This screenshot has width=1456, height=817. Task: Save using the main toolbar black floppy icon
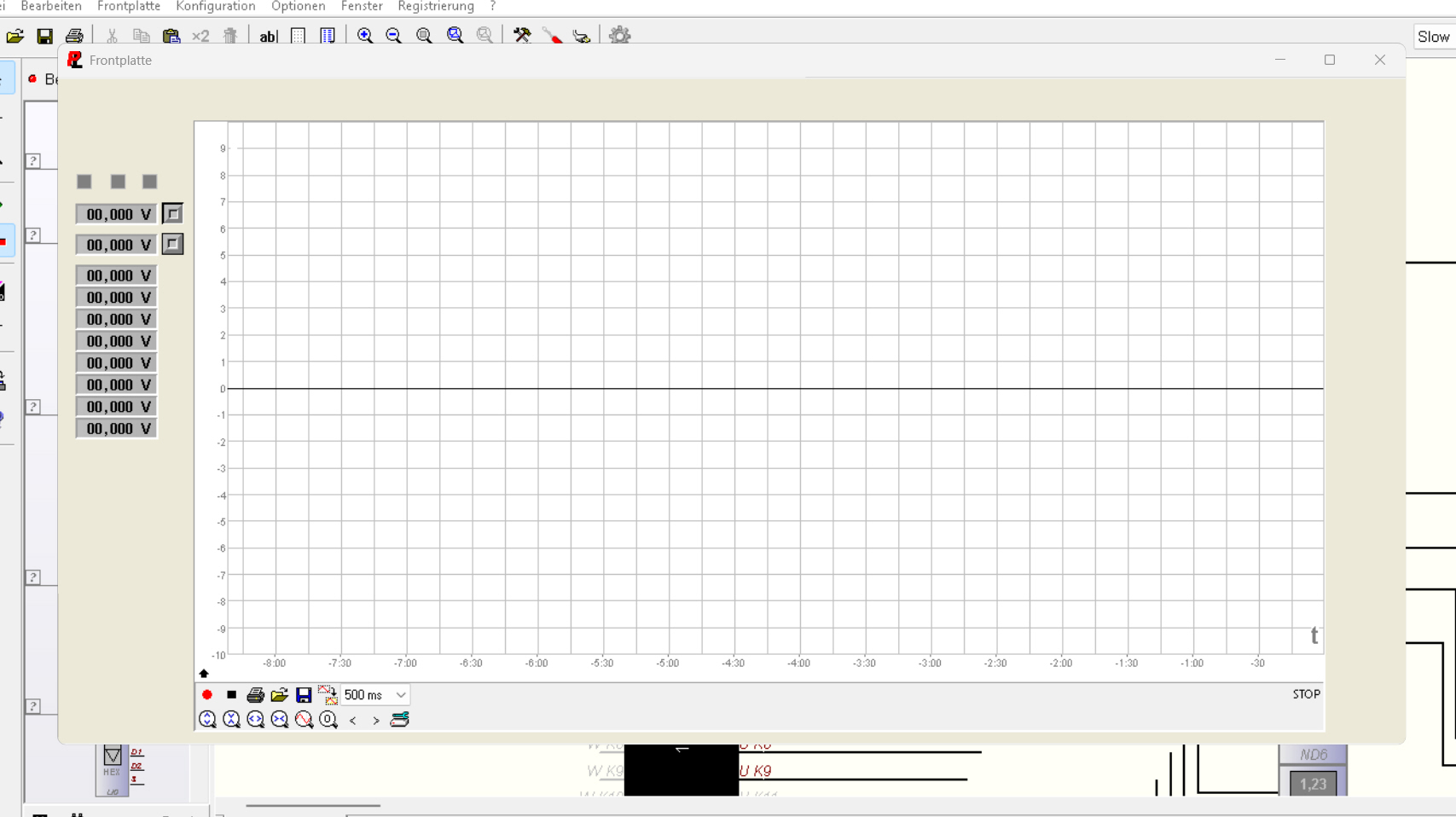click(45, 36)
